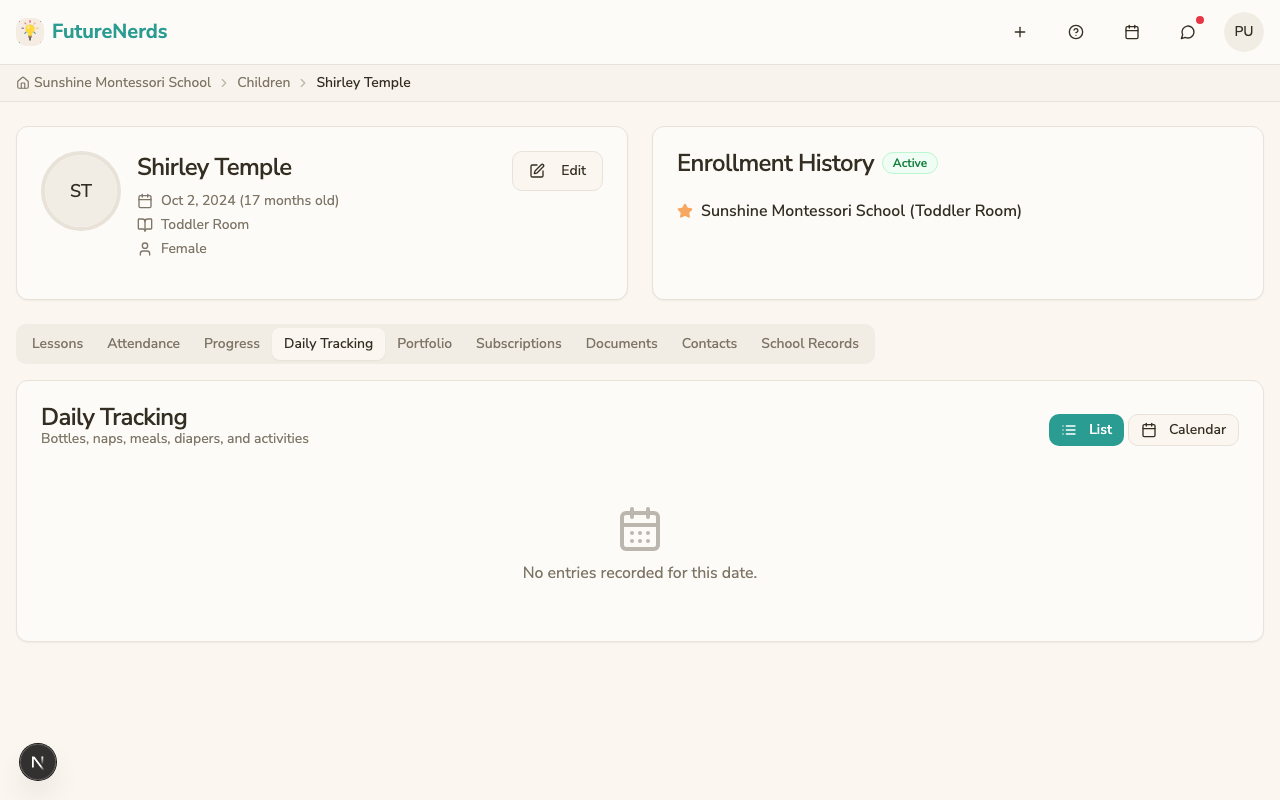This screenshot has width=1280, height=800.
Task: Open the calendar icon in header
Action: point(1132,32)
